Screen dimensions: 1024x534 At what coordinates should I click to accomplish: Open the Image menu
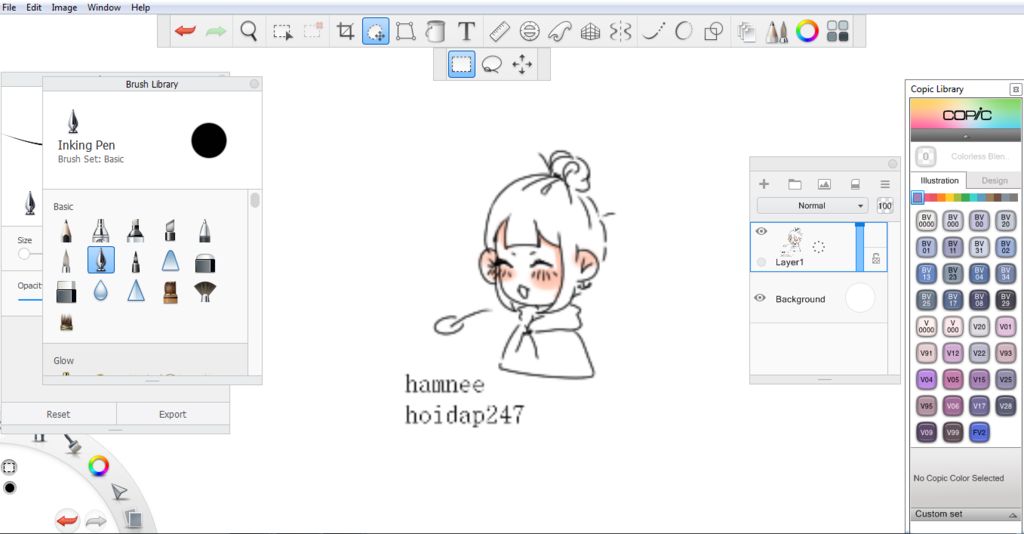coord(64,7)
